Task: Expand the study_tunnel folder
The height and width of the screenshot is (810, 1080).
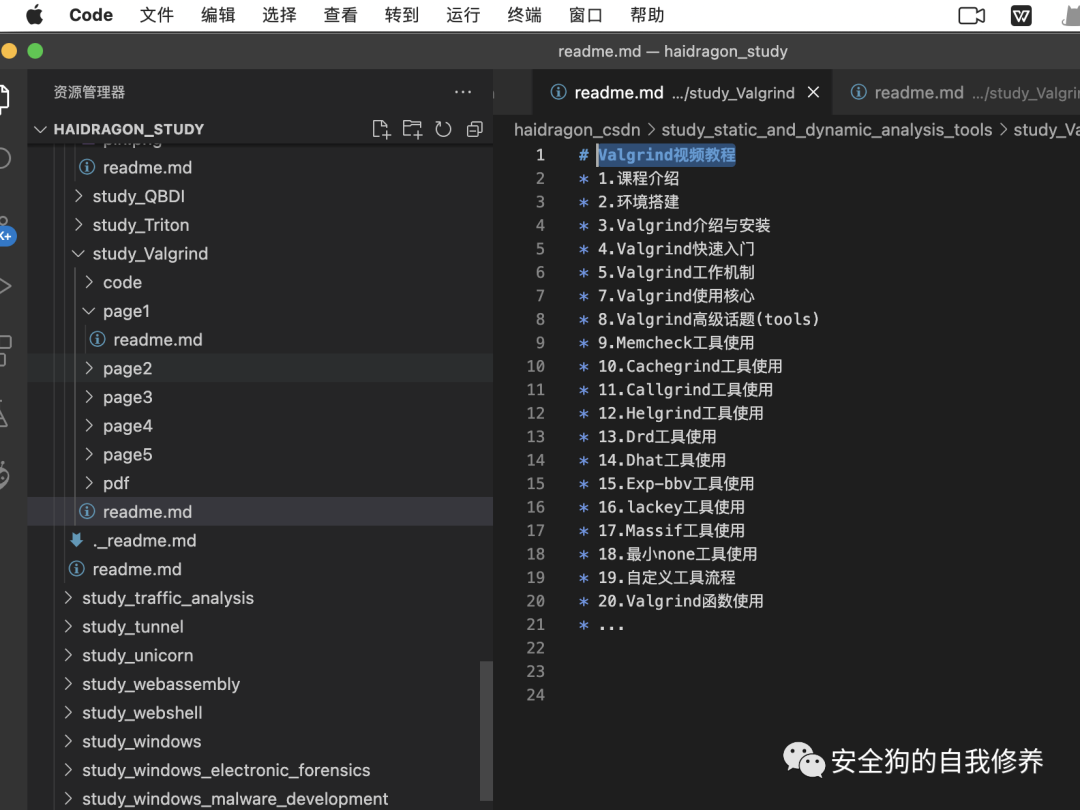Action: [x=68, y=627]
